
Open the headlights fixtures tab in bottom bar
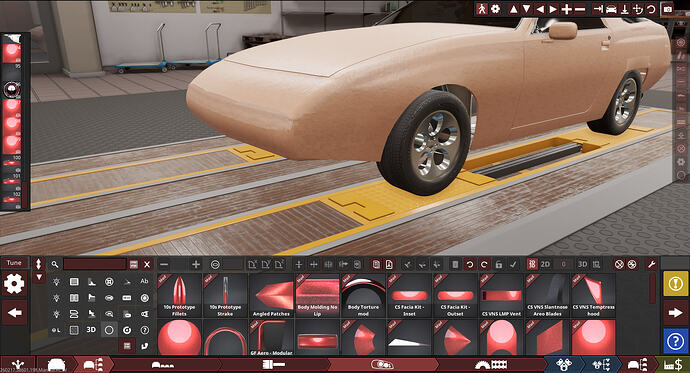point(382,365)
